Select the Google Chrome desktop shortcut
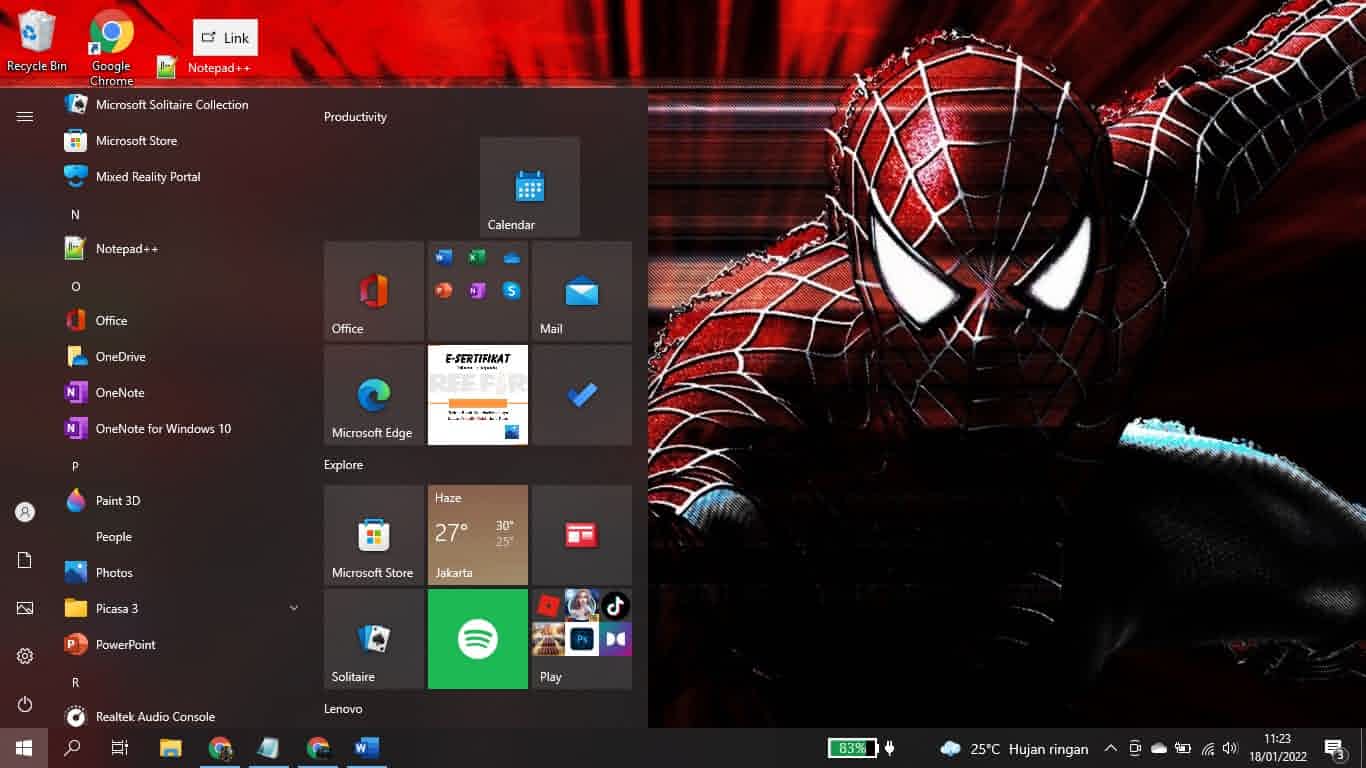Screen dimensions: 1366x768 pyautogui.click(x=111, y=47)
